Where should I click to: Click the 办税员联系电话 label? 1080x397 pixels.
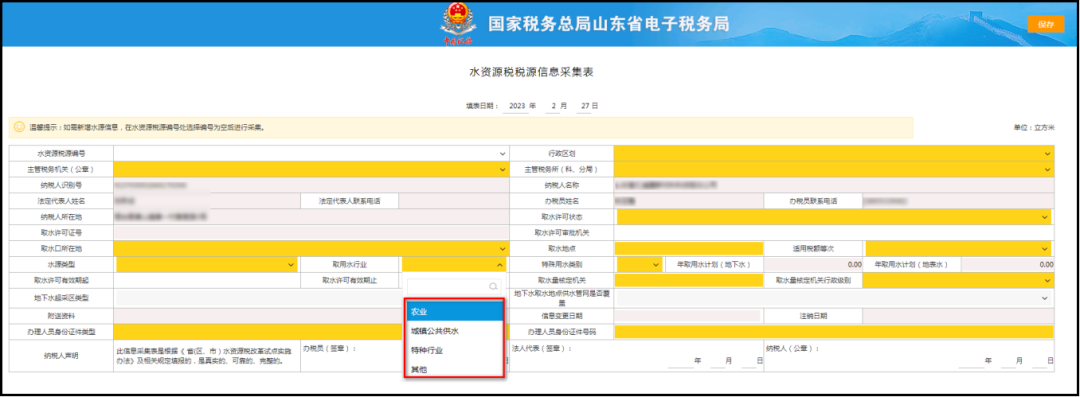pos(812,201)
